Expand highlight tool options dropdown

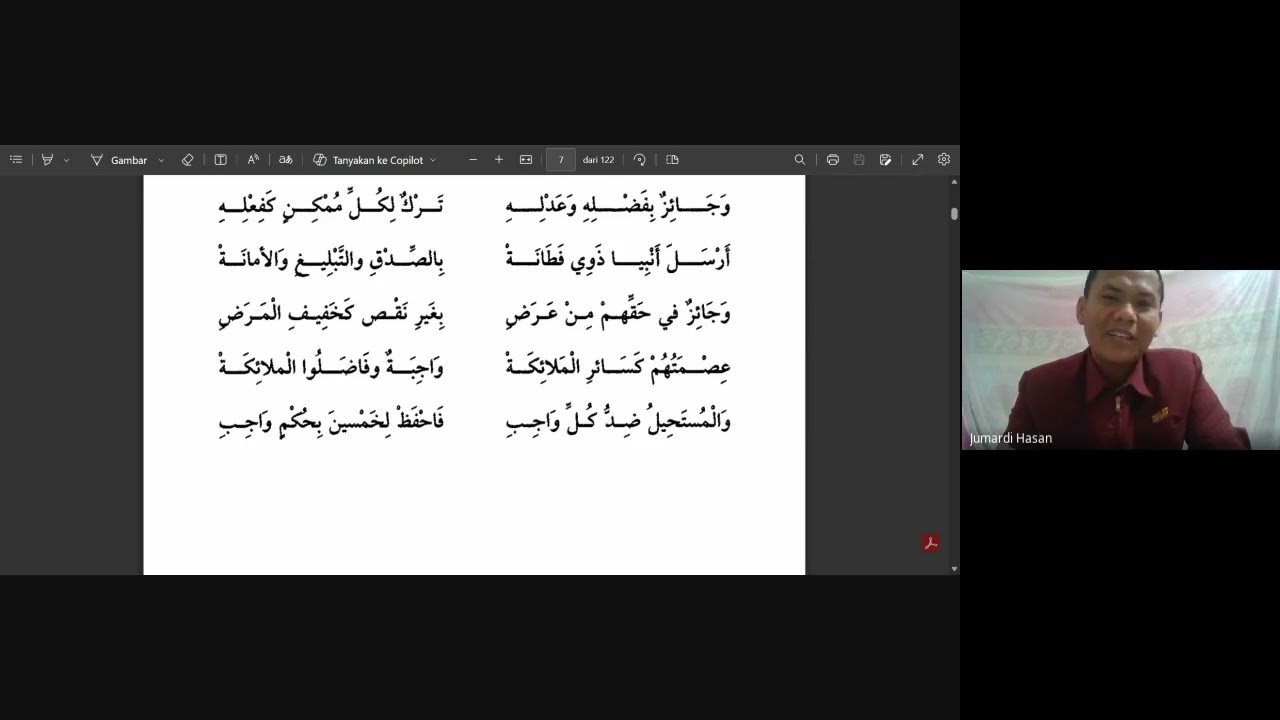coord(66,160)
